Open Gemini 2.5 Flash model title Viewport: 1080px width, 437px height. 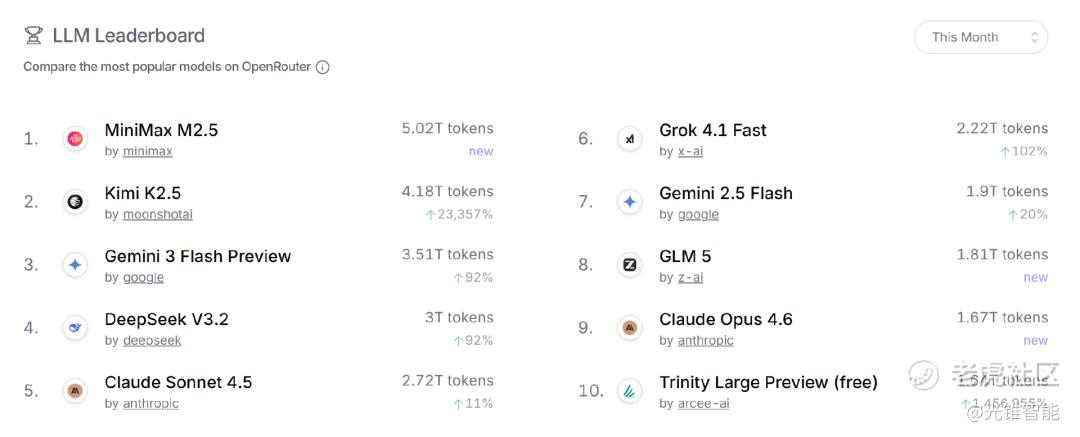coord(725,193)
